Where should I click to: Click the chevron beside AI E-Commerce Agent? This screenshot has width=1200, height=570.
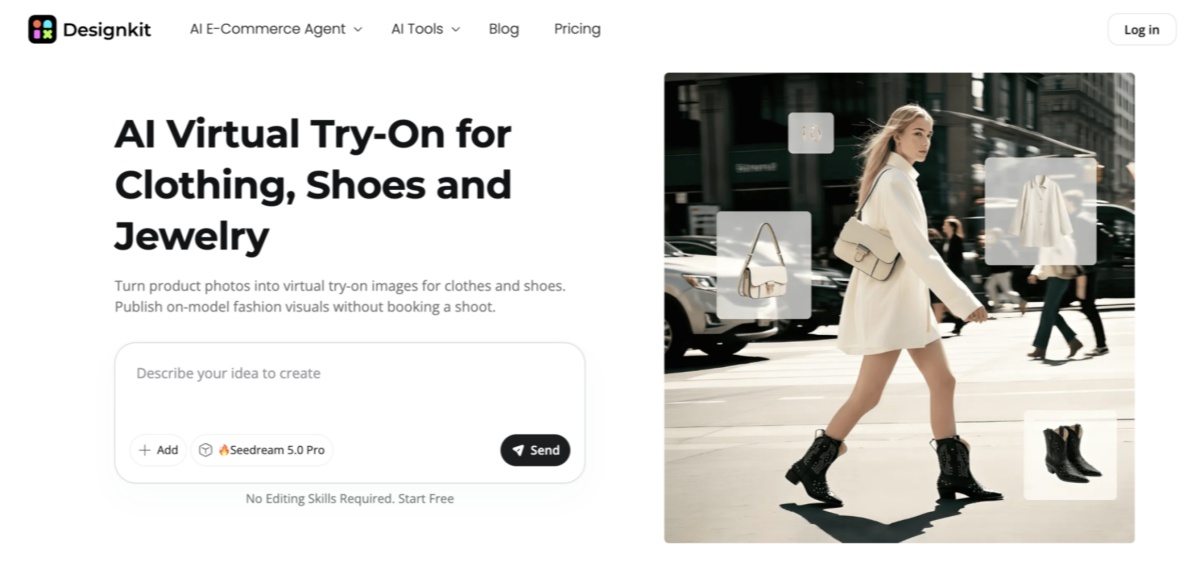[357, 30]
